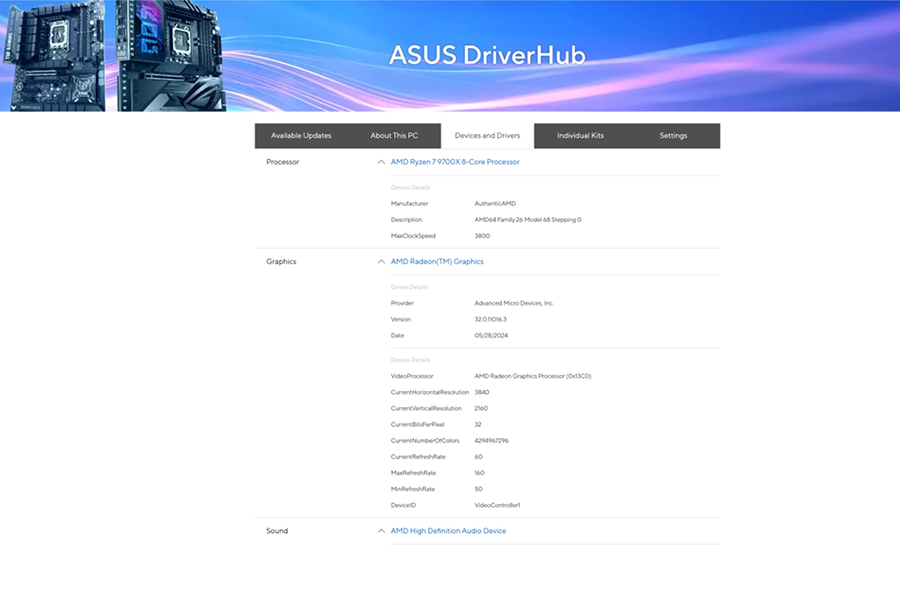Switch to the Individual Kits tab
This screenshot has height=600, width=900.
583,135
